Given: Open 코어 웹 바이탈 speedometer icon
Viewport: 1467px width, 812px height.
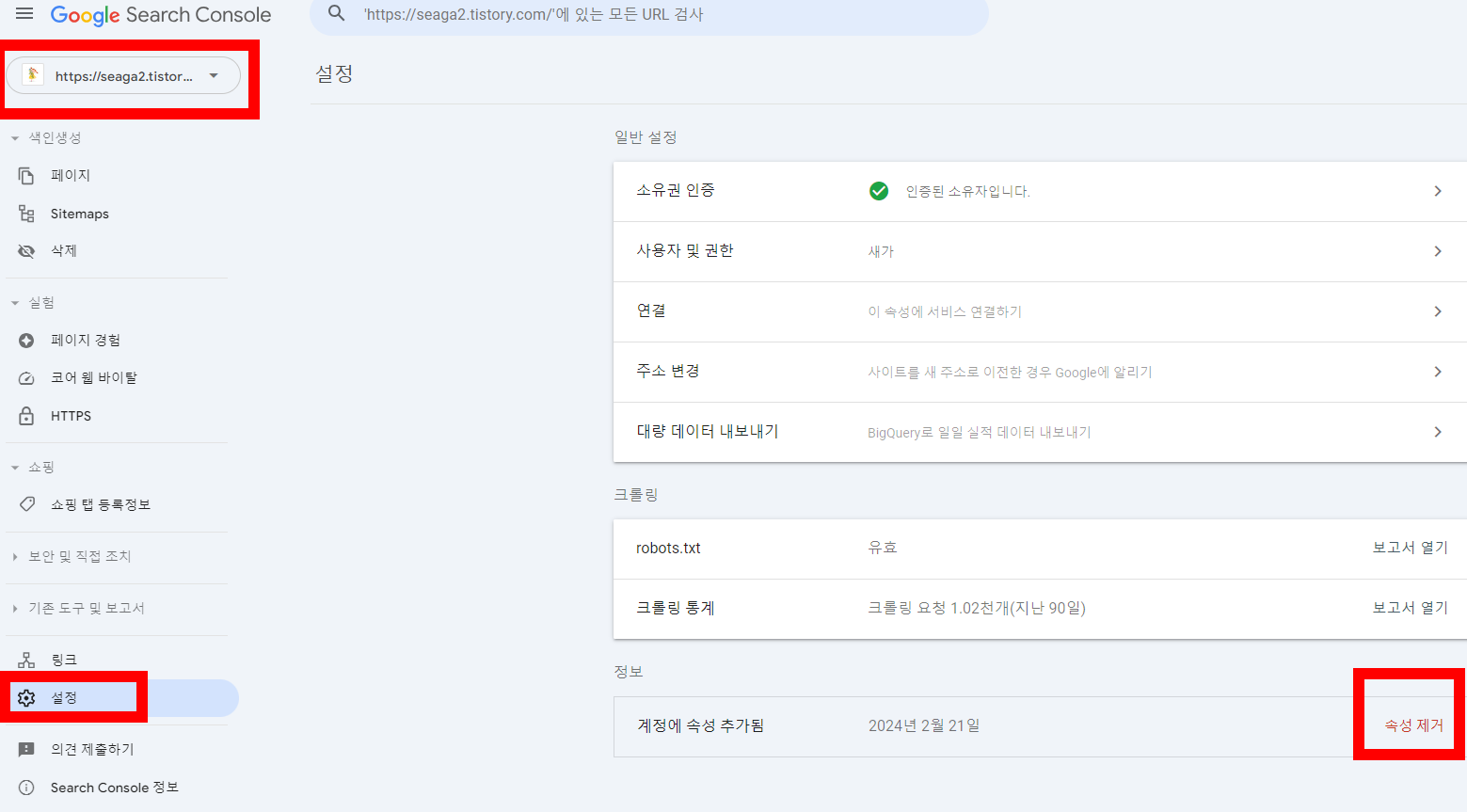Looking at the screenshot, I should pos(26,377).
